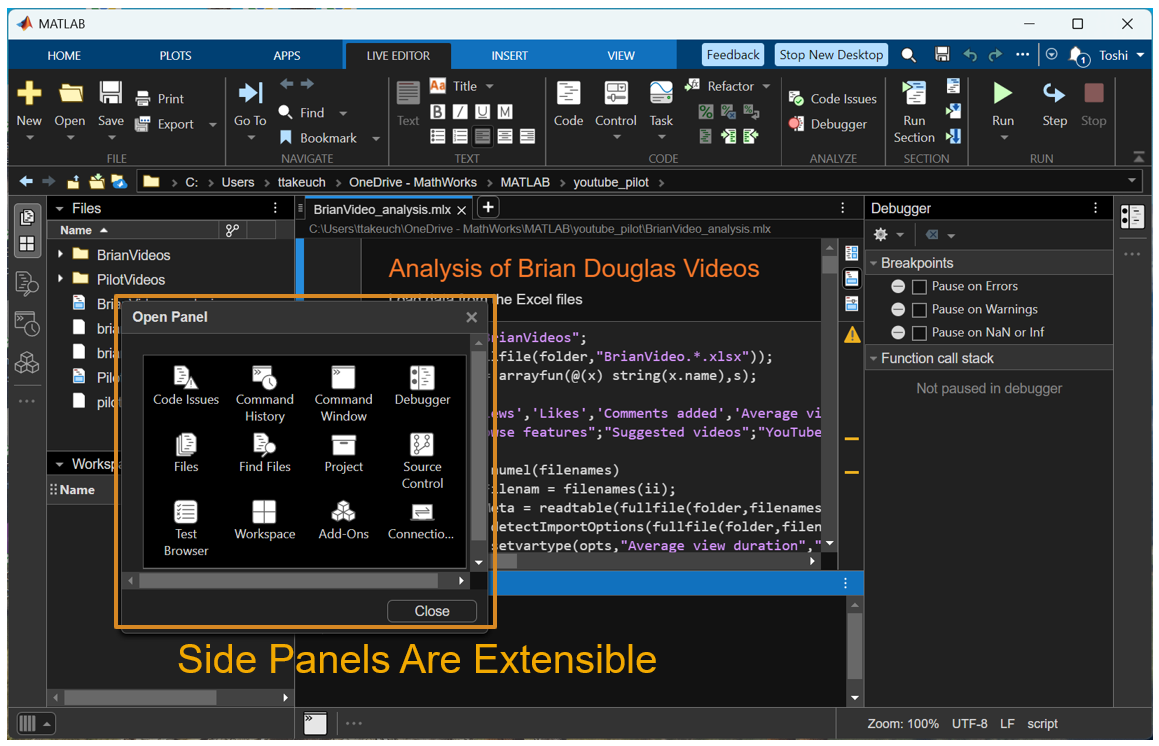This screenshot has width=1159, height=746.
Task: Collapse the Function call stack section
Action: click(x=874, y=359)
